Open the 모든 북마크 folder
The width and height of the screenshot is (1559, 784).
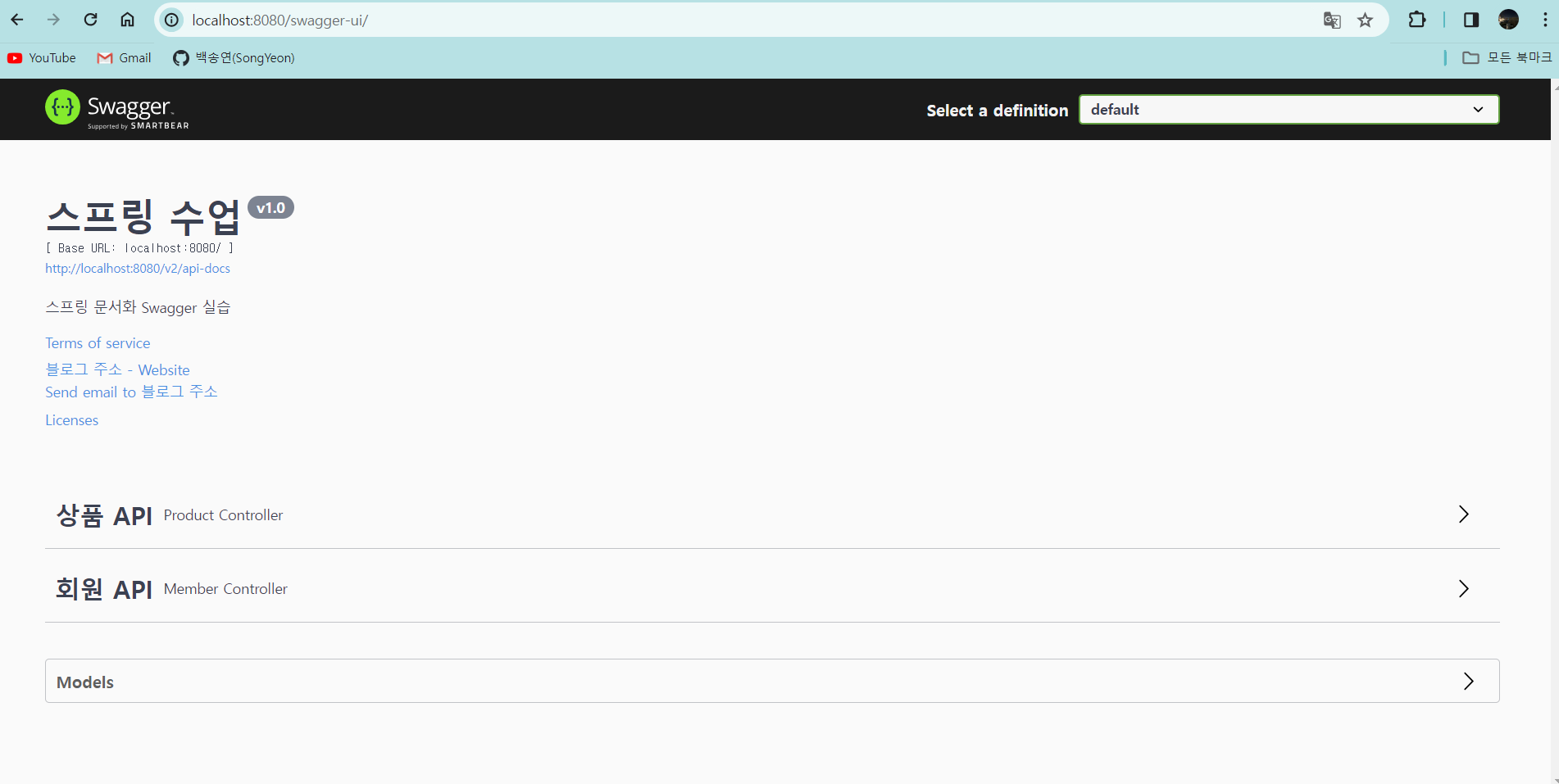(1507, 57)
